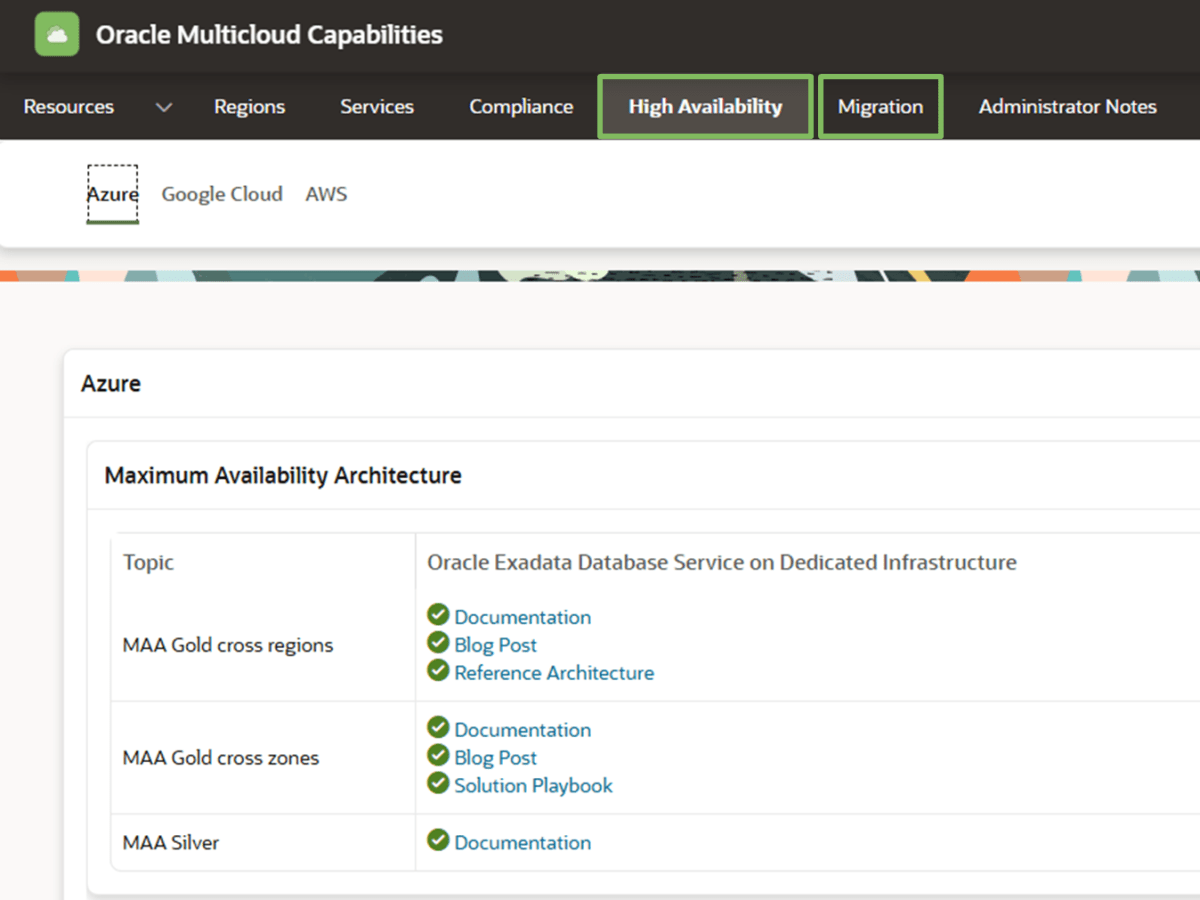
Task: Click the green checkmark beside Reference Architecture
Action: tap(438, 671)
